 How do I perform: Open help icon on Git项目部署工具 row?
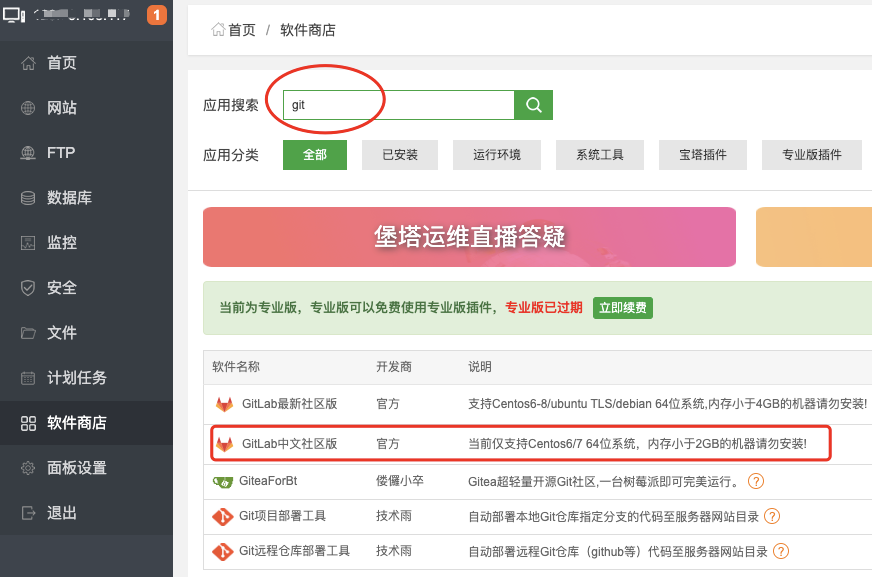[772, 516]
